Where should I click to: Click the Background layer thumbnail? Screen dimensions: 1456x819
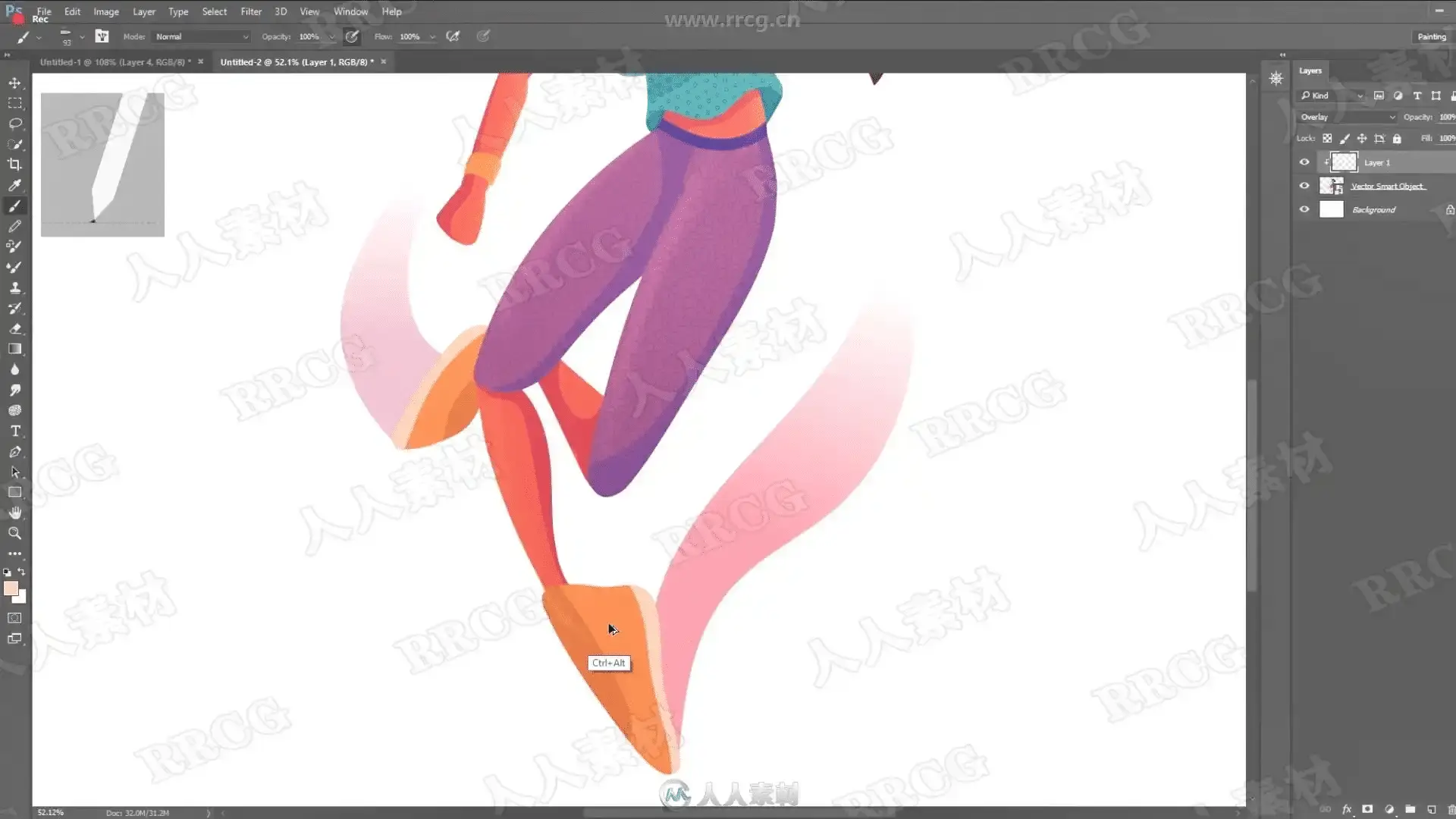pyautogui.click(x=1331, y=209)
